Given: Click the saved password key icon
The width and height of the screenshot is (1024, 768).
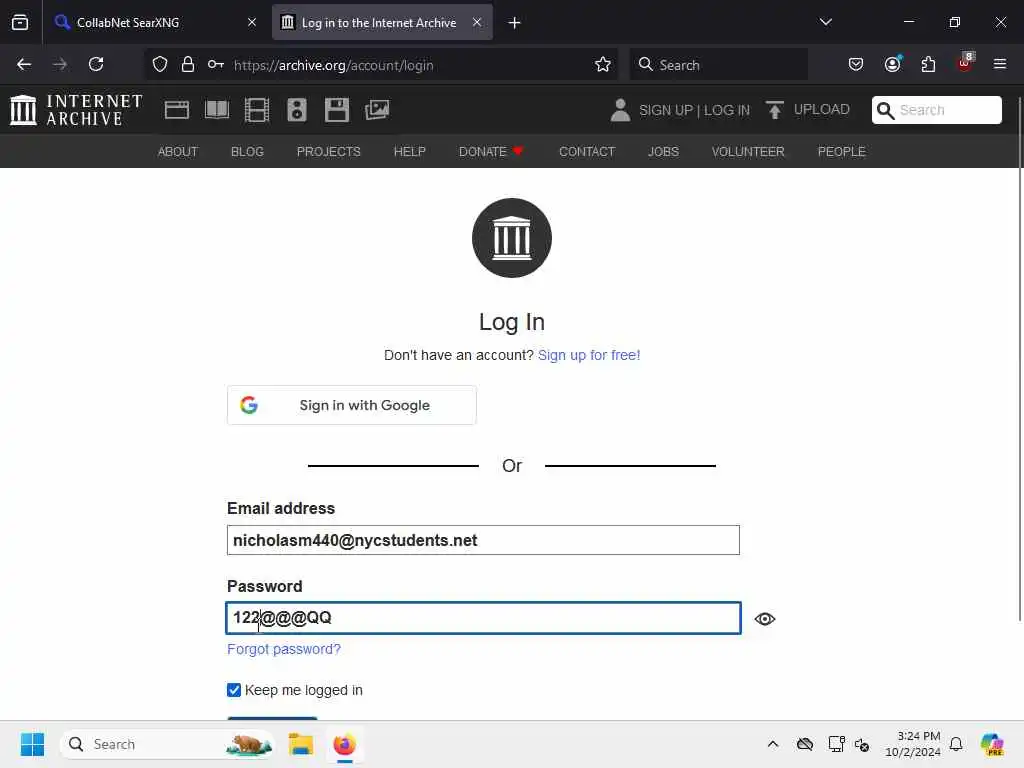Looking at the screenshot, I should pyautogui.click(x=216, y=65).
